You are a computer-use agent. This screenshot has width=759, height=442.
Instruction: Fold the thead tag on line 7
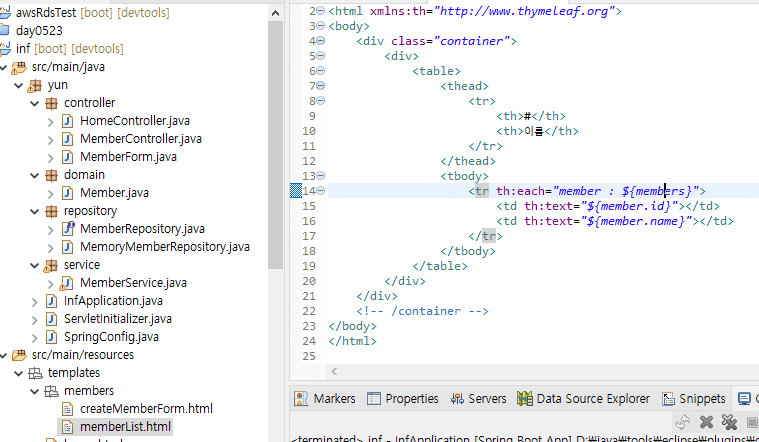(x=320, y=86)
